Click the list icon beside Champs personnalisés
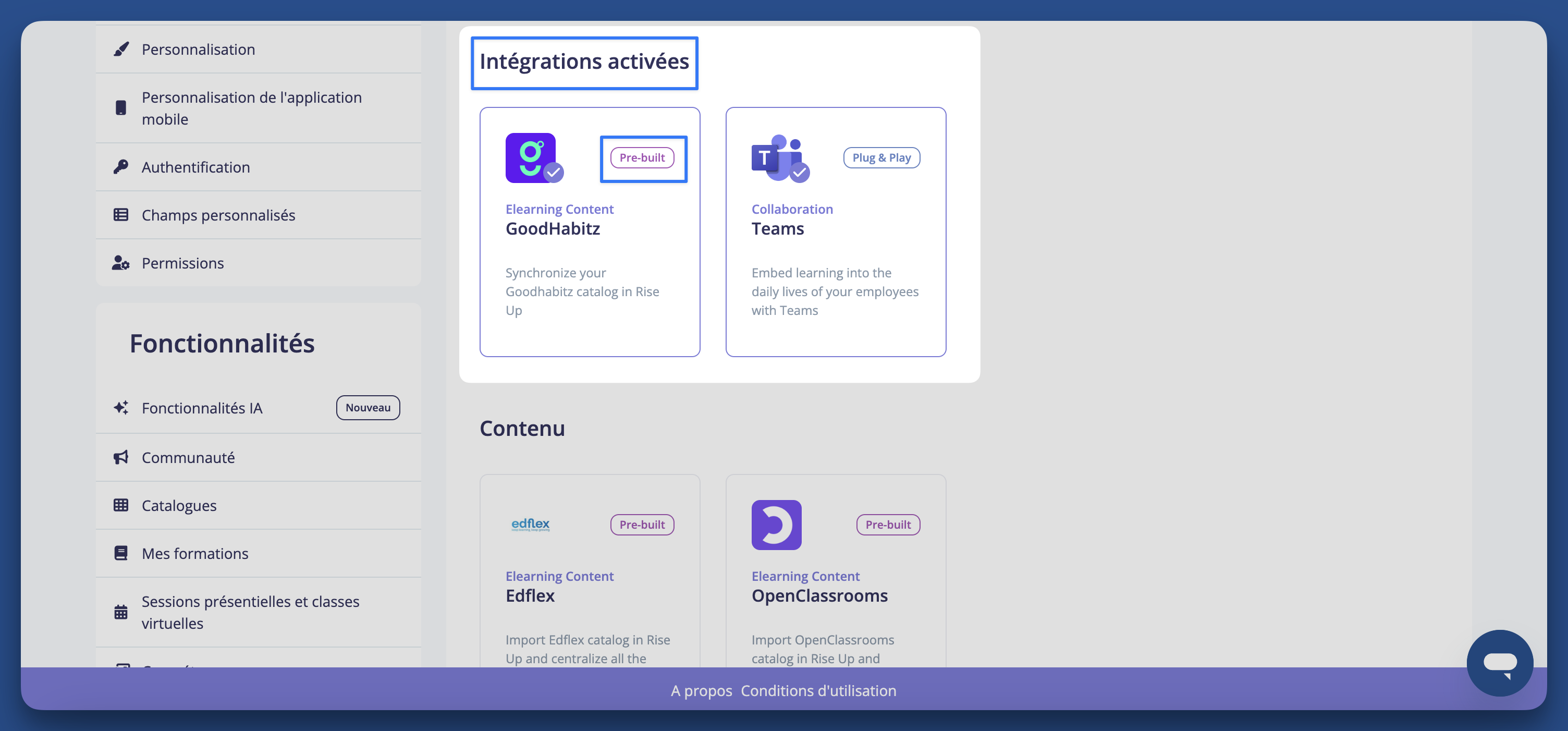The image size is (1568, 731). coord(121,215)
